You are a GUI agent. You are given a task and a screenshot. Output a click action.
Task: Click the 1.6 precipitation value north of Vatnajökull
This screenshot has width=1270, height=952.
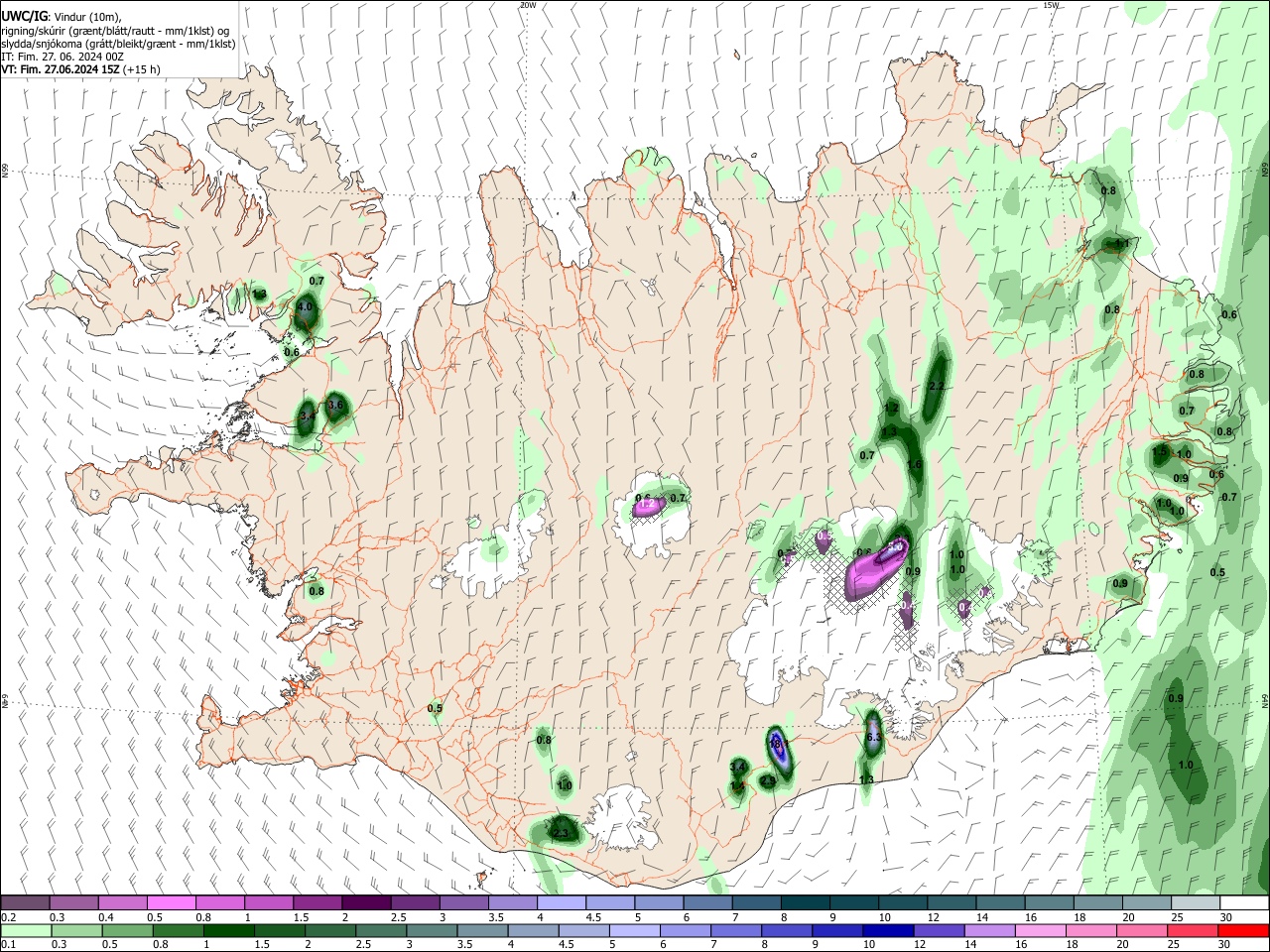click(x=915, y=464)
